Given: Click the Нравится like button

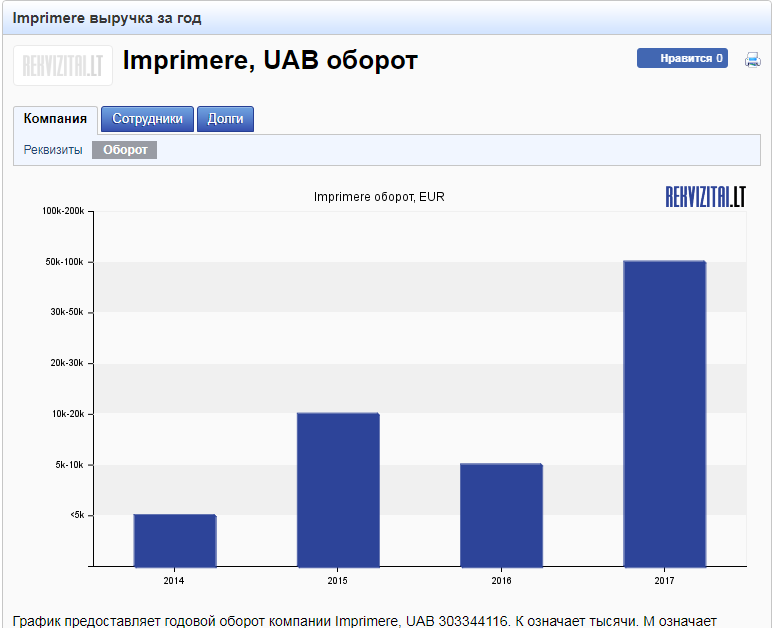Looking at the screenshot, I should (682, 58).
